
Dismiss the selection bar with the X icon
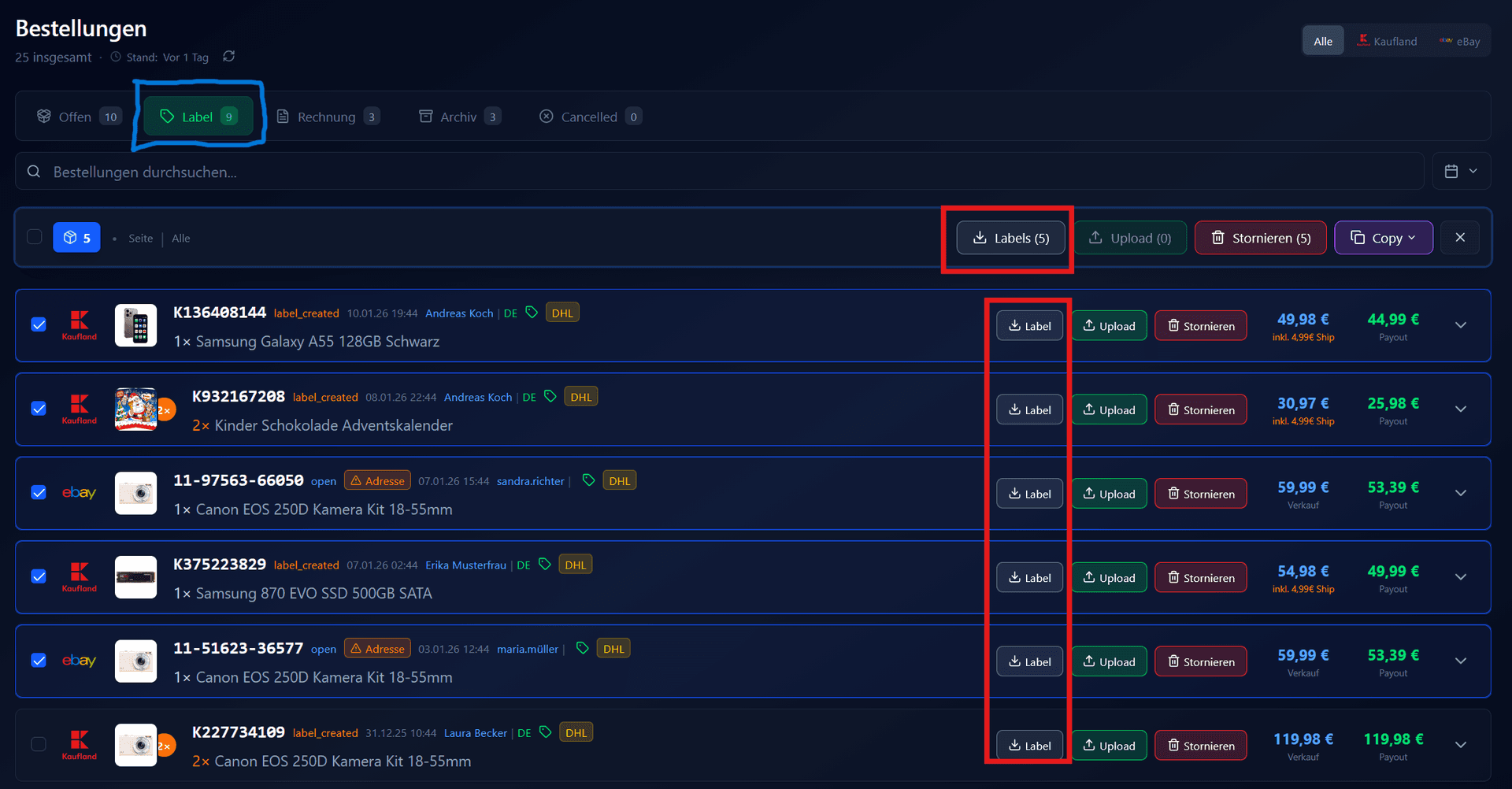pos(1460,238)
